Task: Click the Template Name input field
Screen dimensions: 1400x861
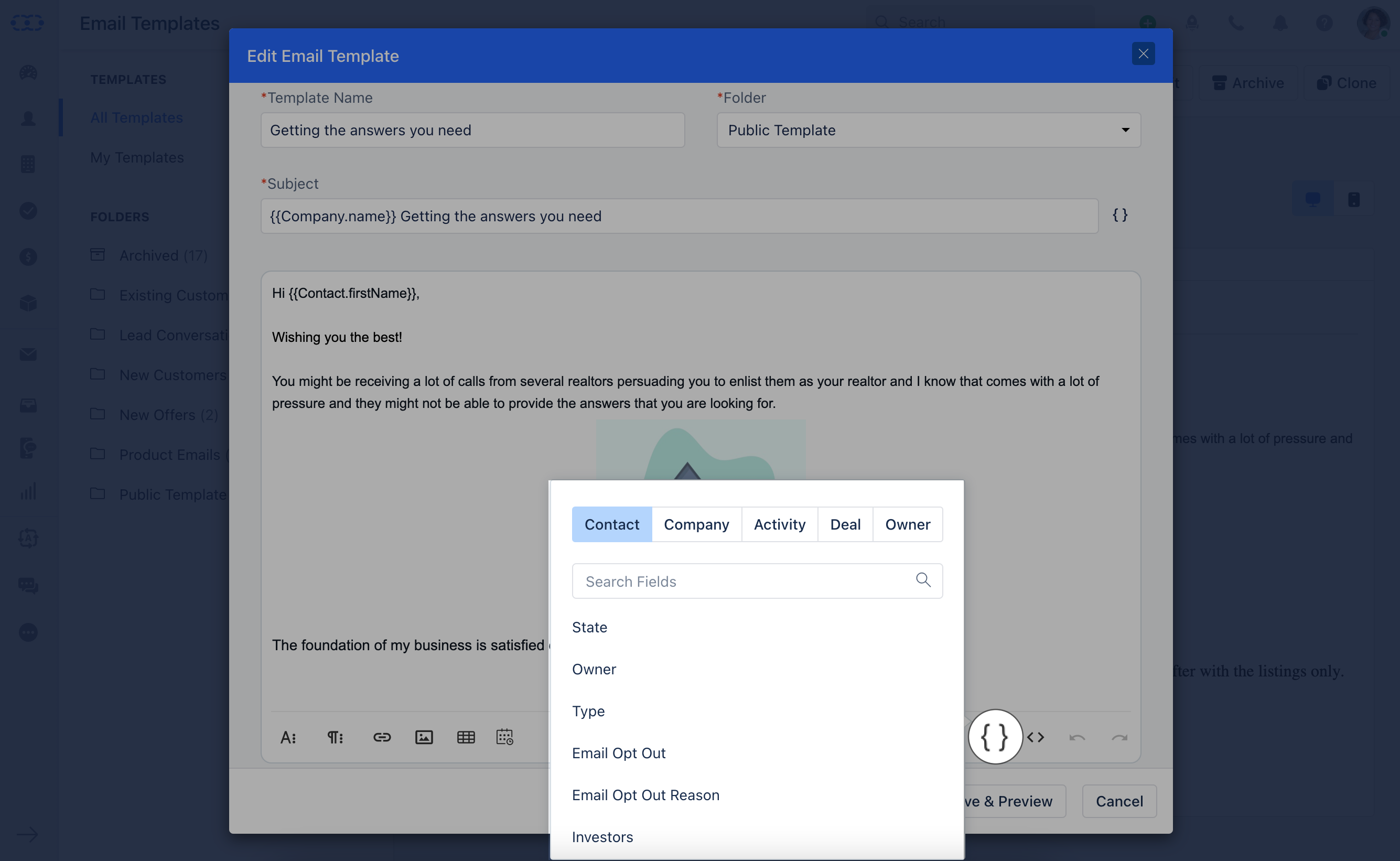Action: click(x=472, y=130)
